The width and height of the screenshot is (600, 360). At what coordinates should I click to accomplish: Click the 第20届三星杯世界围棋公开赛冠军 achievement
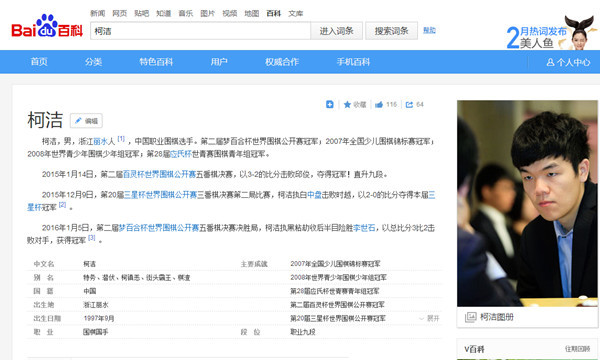point(338,318)
